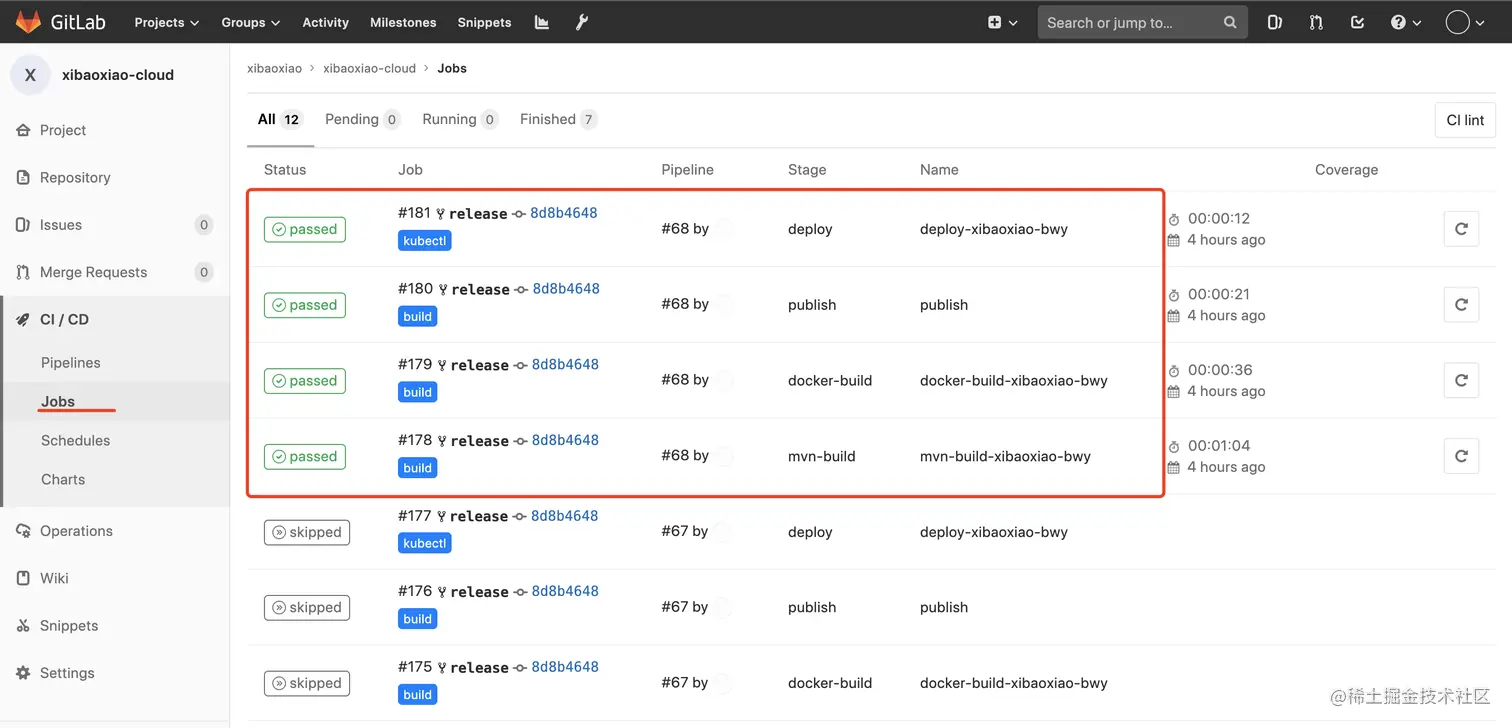This screenshot has width=1512, height=728.
Task: Open the issues icon in top bar
Action: click(x=1275, y=22)
